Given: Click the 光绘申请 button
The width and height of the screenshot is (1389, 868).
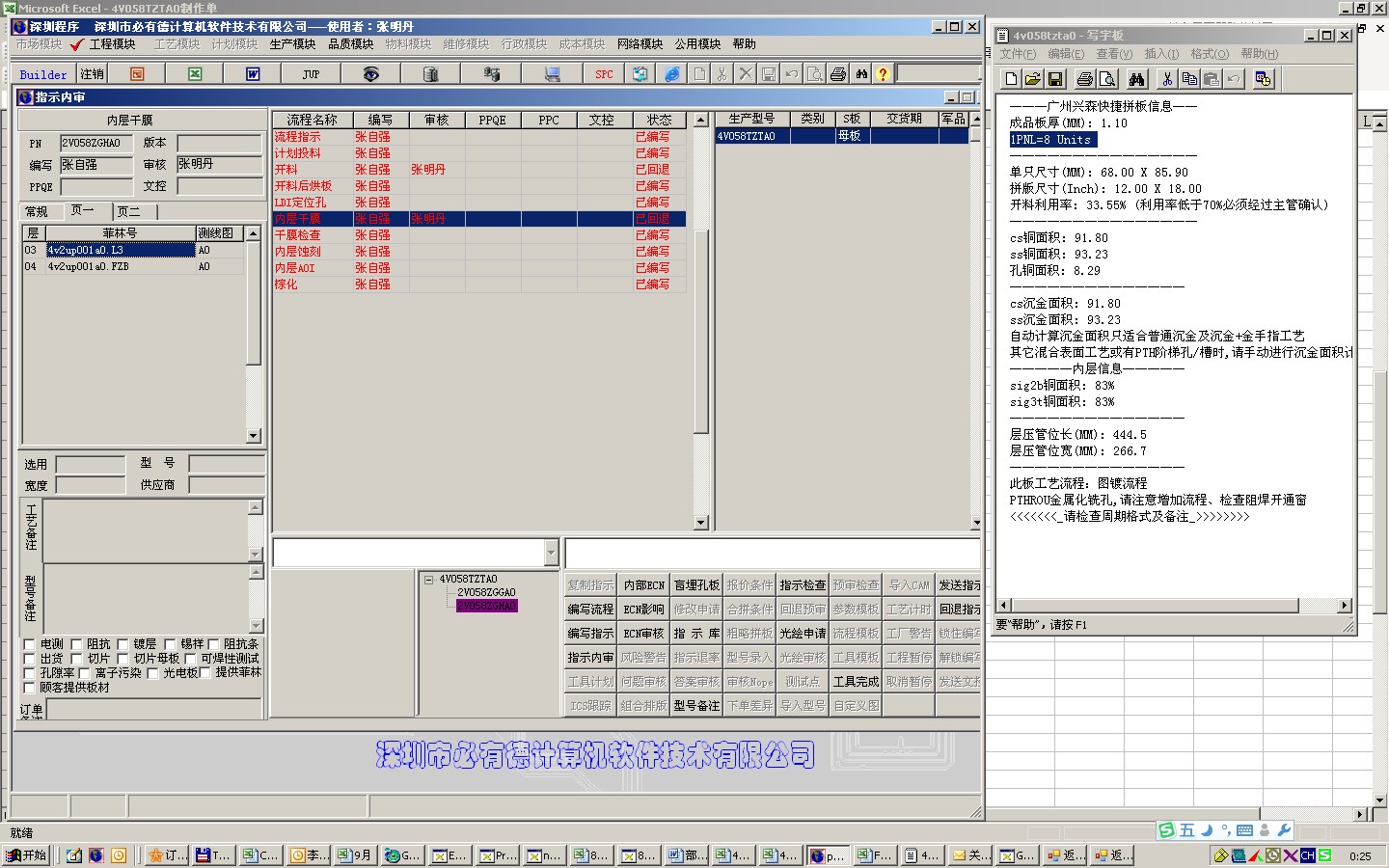Looking at the screenshot, I should [x=803, y=634].
